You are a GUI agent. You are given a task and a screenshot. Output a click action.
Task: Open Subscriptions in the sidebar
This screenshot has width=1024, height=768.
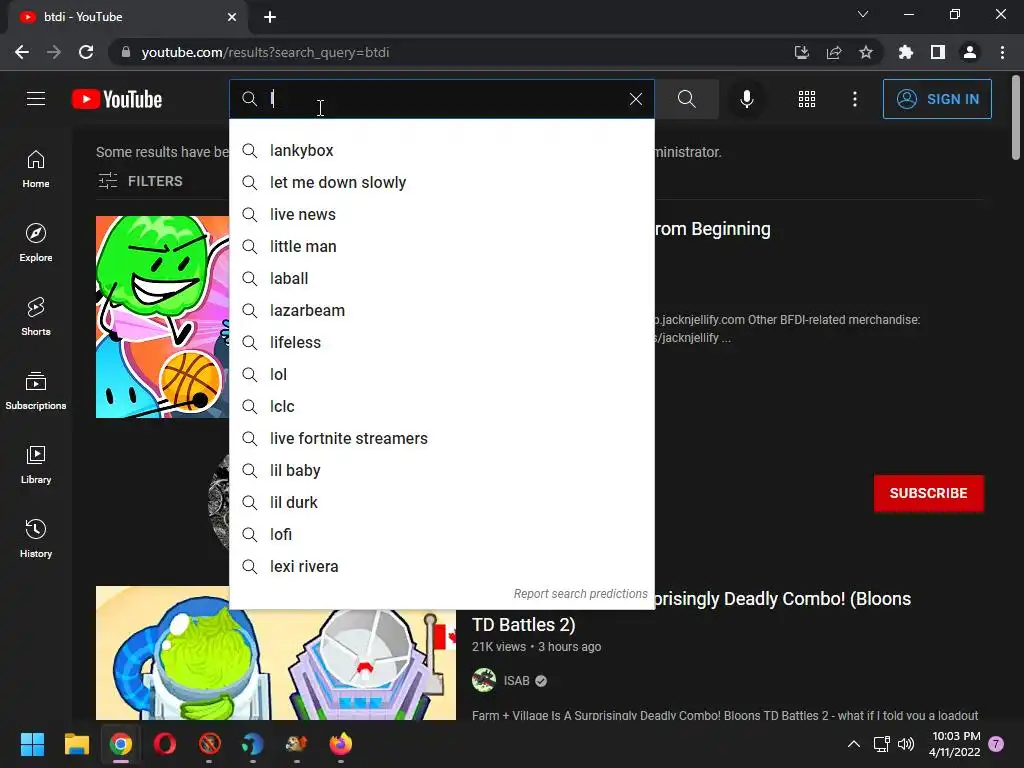point(36,390)
